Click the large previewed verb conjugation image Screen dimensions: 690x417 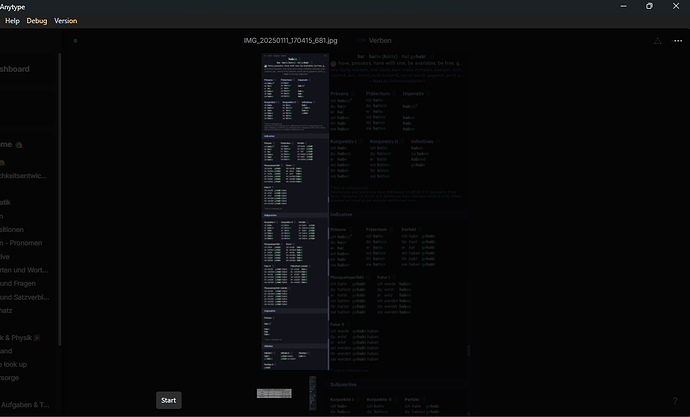295,212
